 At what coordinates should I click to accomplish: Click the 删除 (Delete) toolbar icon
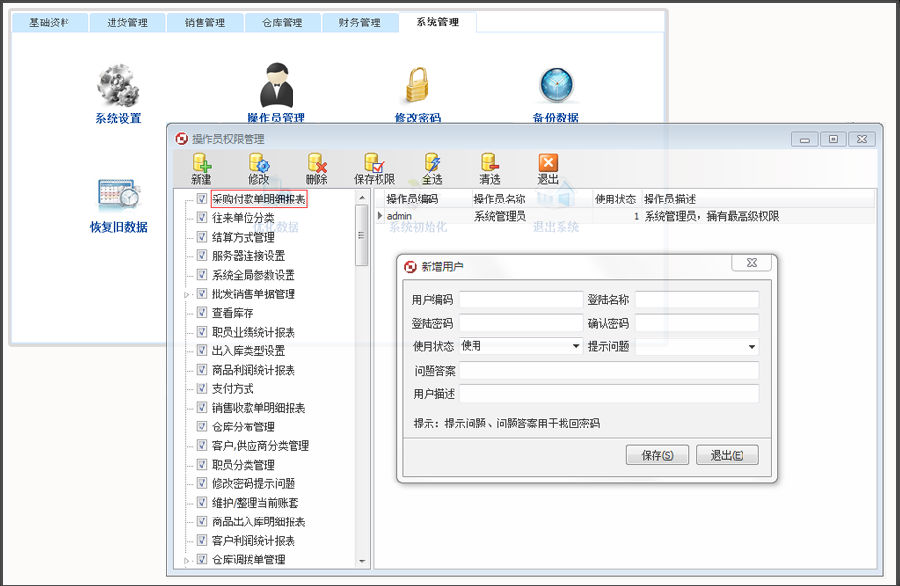(x=317, y=163)
